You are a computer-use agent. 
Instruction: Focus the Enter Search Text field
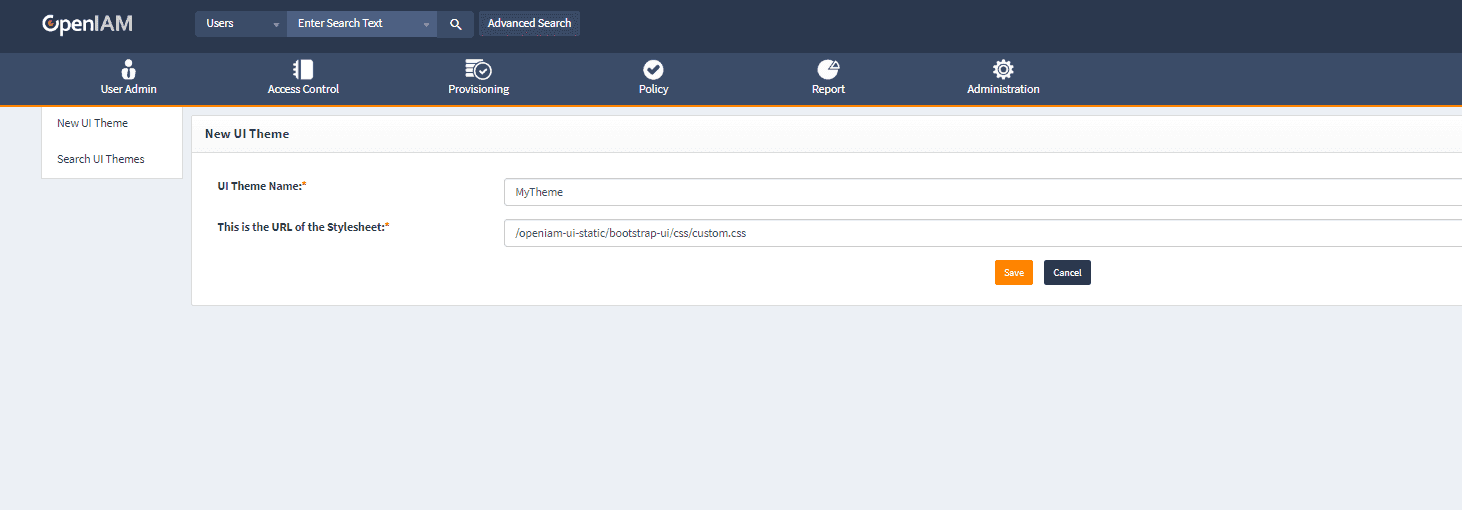tap(355, 24)
